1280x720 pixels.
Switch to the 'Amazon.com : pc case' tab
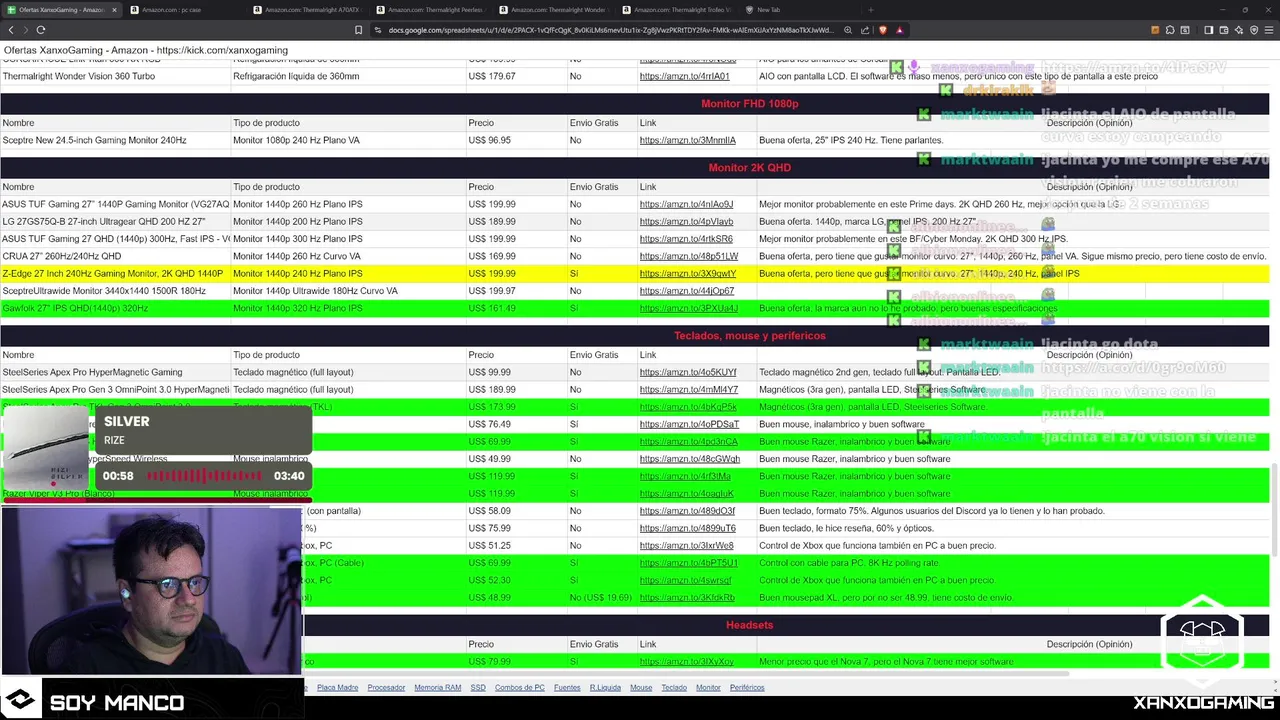(185, 10)
